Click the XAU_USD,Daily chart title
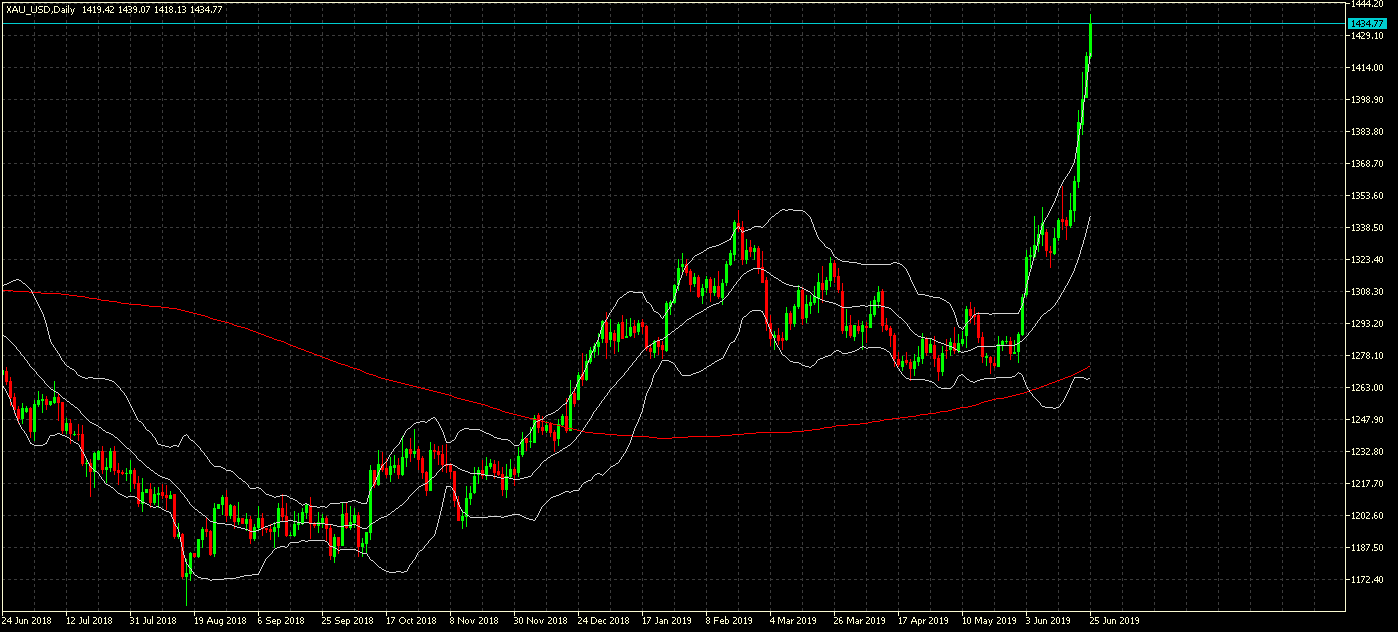This screenshot has height=632, width=1398. 42,9
